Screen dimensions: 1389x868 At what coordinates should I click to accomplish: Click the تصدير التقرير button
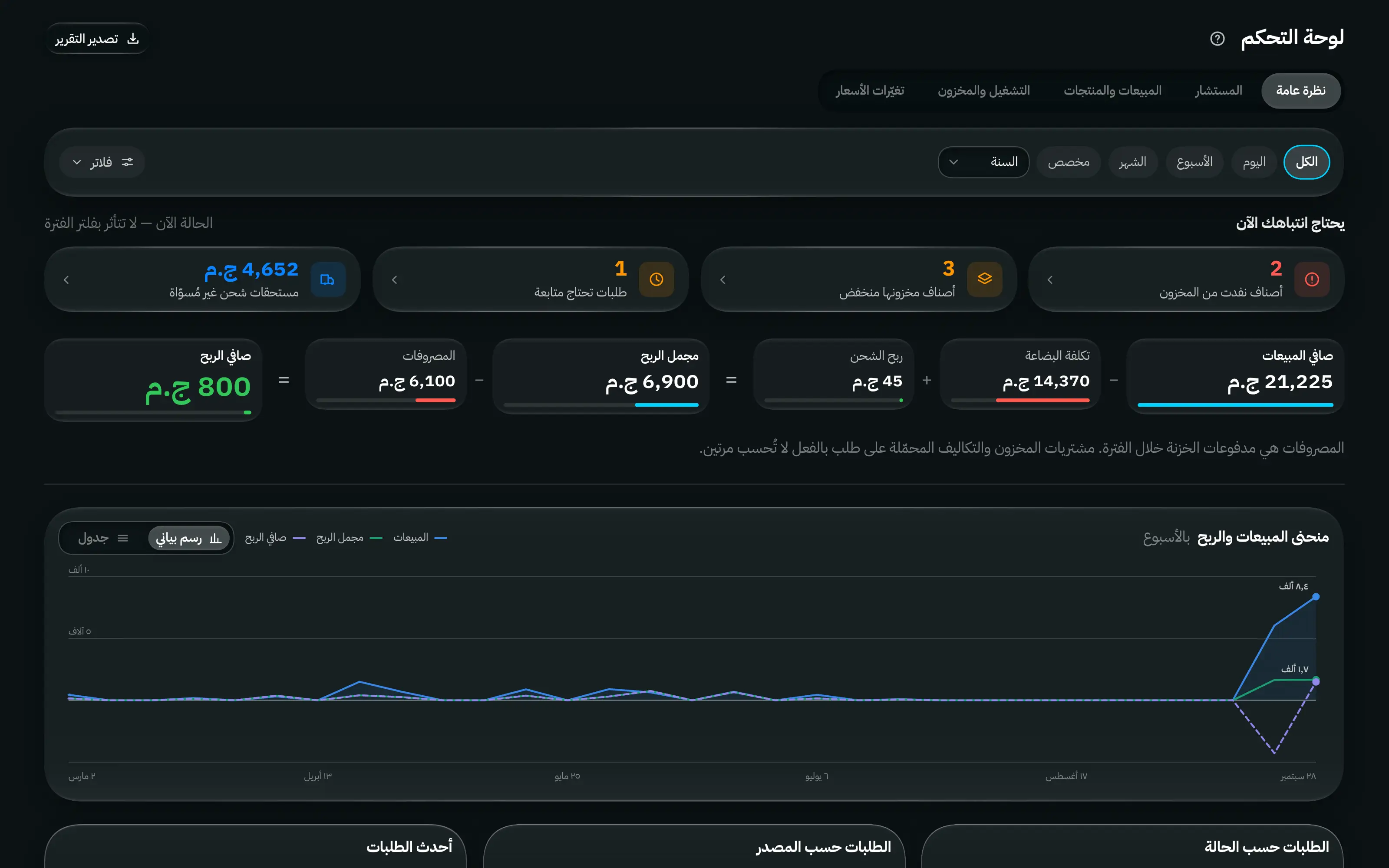97,39
